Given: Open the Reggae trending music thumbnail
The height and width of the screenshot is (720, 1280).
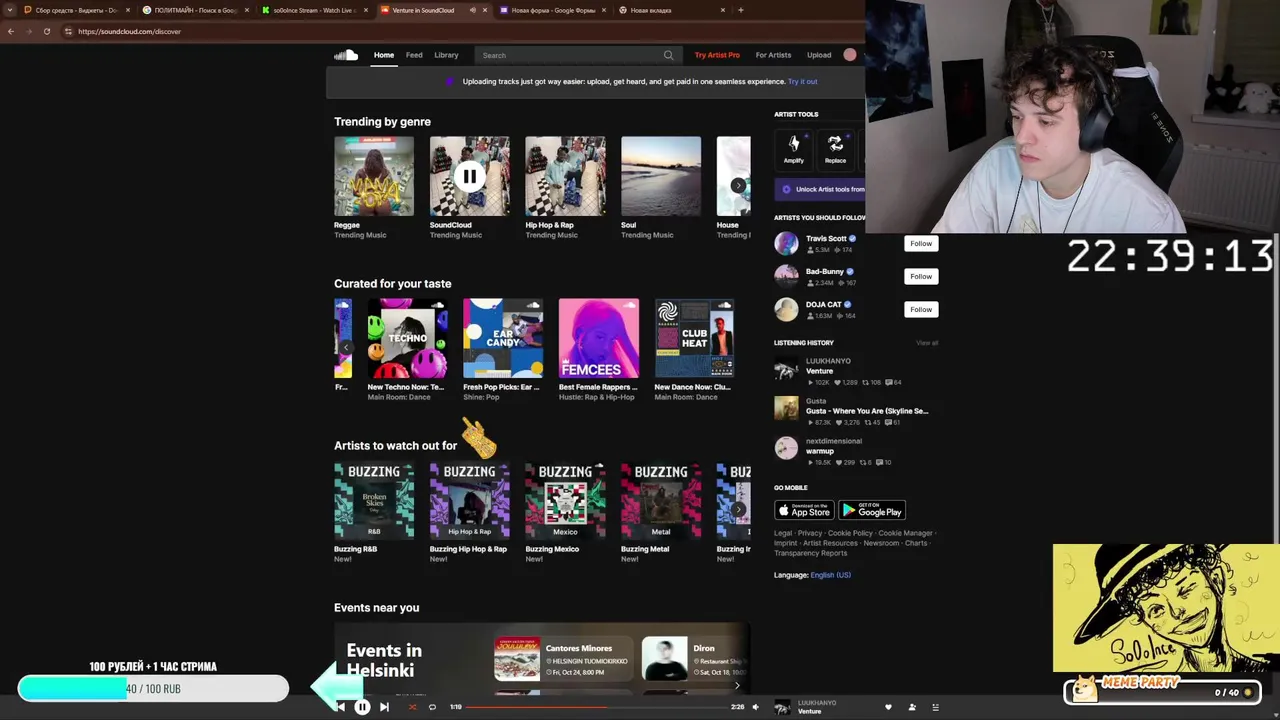Looking at the screenshot, I should [374, 176].
